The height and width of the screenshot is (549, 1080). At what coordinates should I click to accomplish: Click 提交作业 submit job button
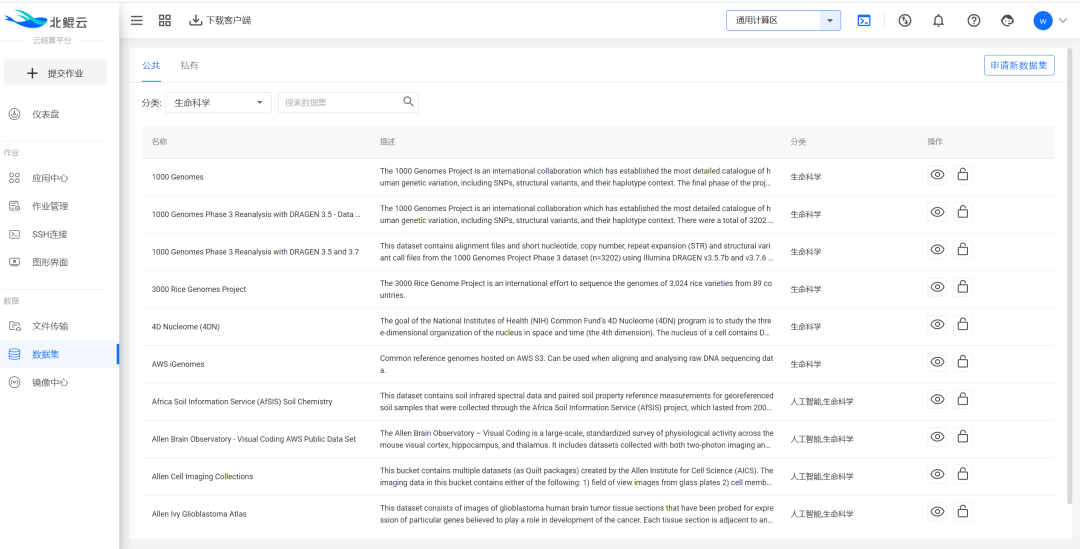56,73
